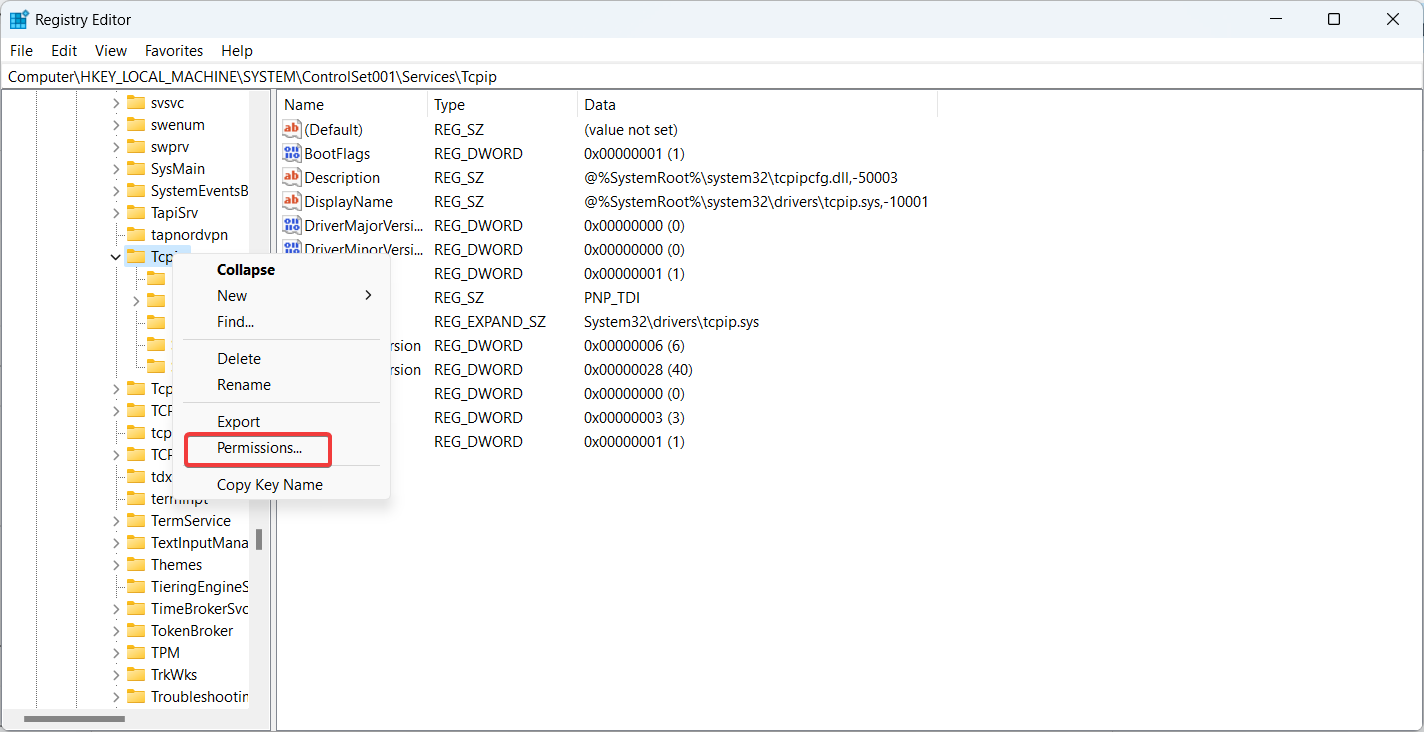Image resolution: width=1424 pixels, height=732 pixels.
Task: Expand the SysMain key
Action: 115,169
